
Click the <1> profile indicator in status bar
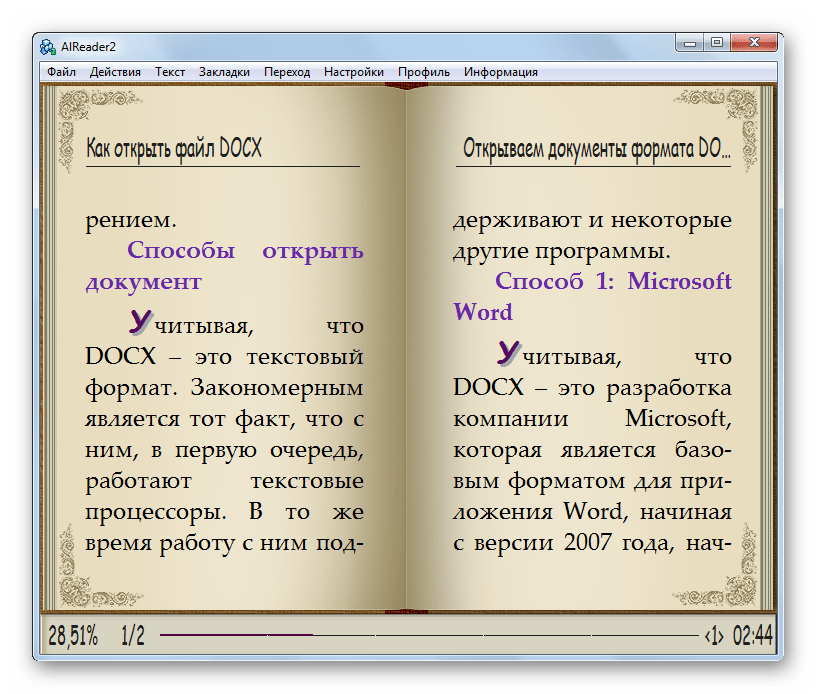click(714, 635)
